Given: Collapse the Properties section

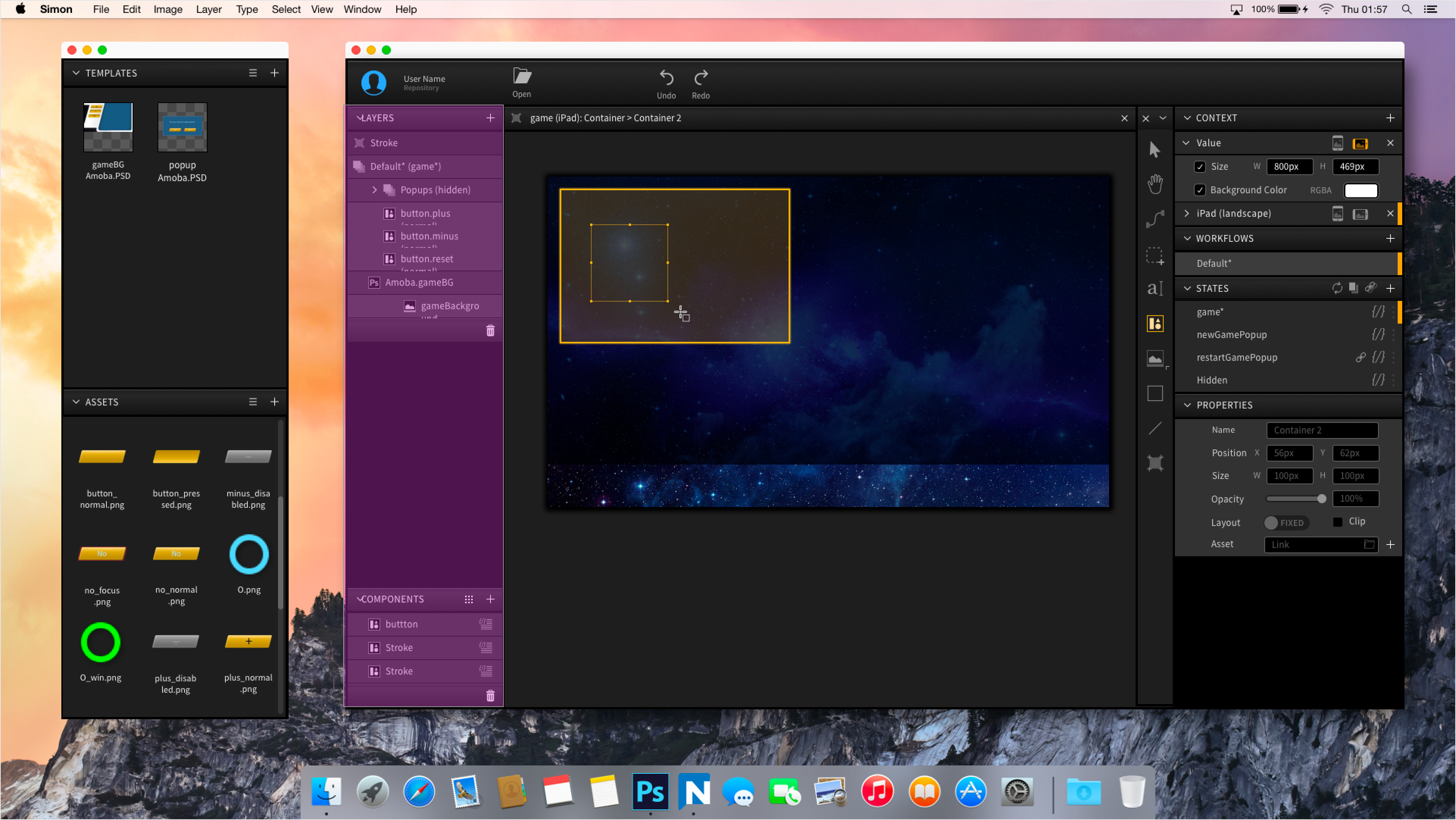Looking at the screenshot, I should [x=1187, y=405].
